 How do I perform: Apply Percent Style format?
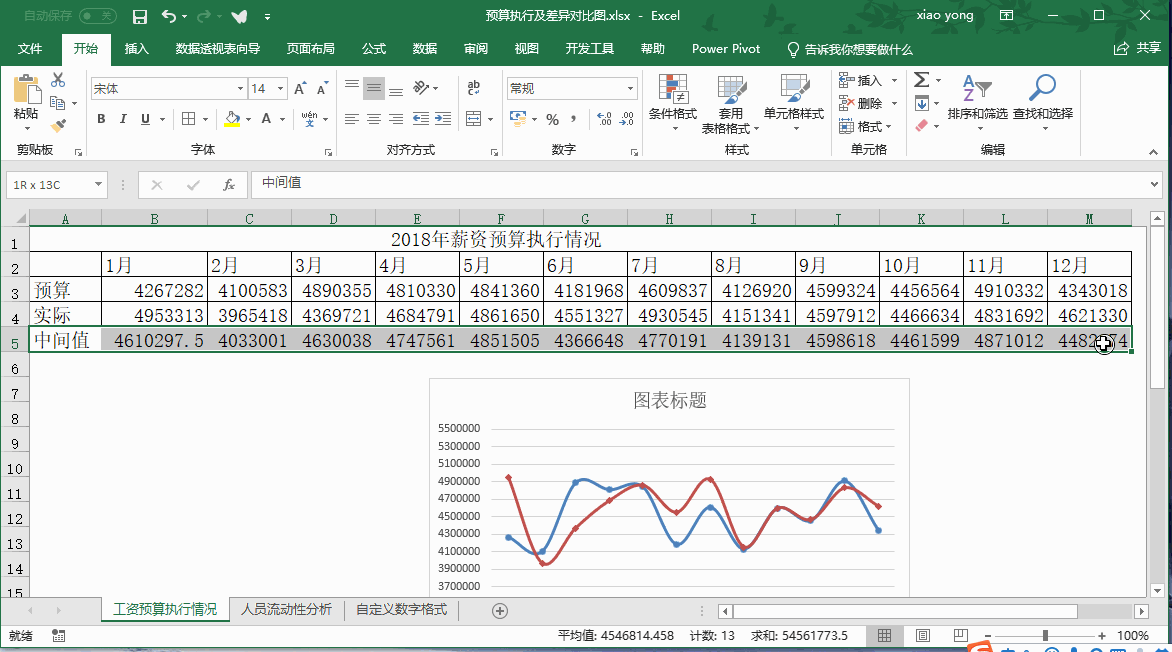point(552,119)
